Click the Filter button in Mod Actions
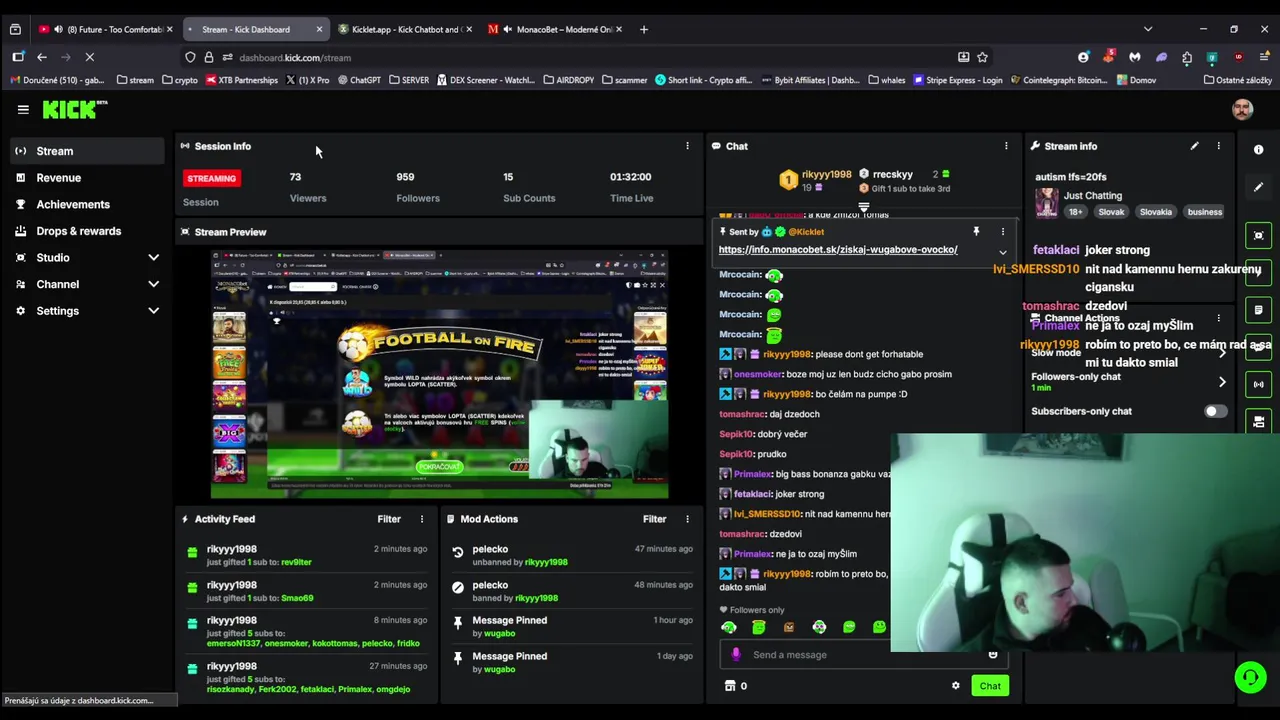This screenshot has width=1280, height=720. click(x=654, y=519)
